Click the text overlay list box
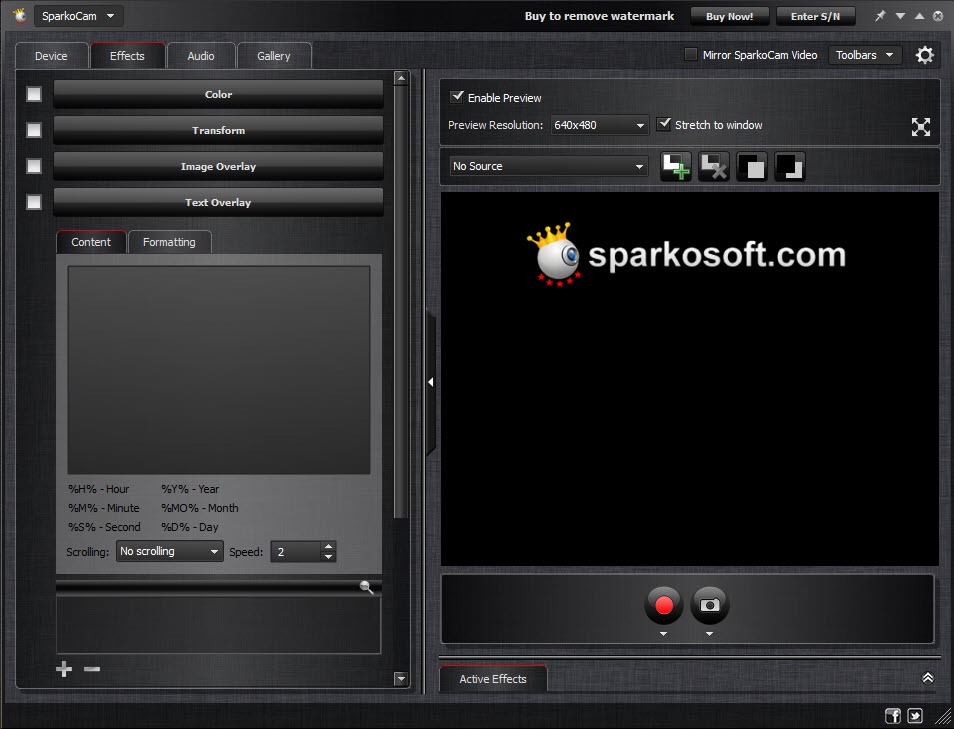The image size is (954, 729). [x=218, y=625]
